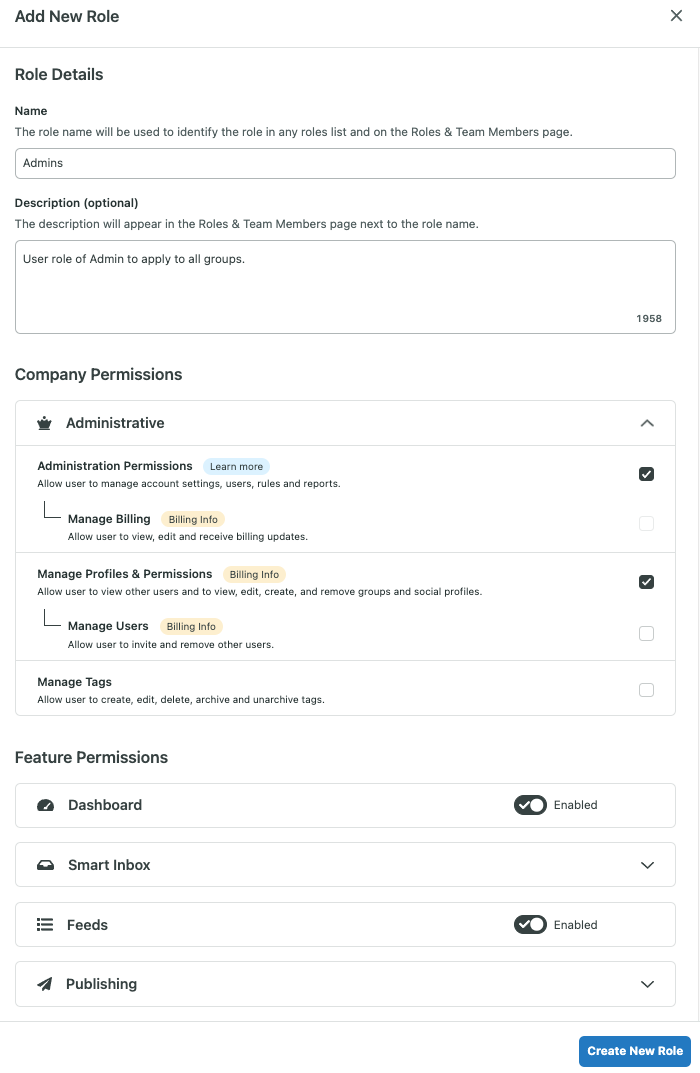
Task: Check the Manage Users checkbox
Action: pyautogui.click(x=646, y=634)
